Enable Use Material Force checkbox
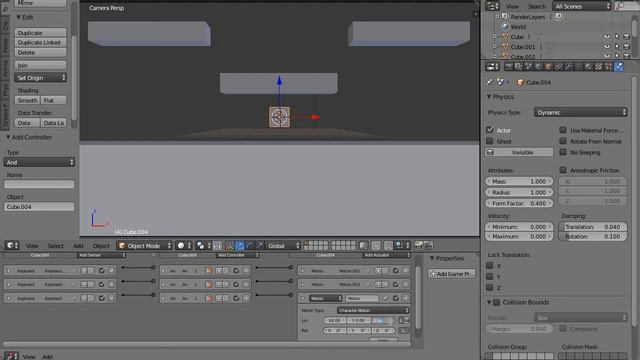This screenshot has width=640, height=360. pyautogui.click(x=563, y=130)
